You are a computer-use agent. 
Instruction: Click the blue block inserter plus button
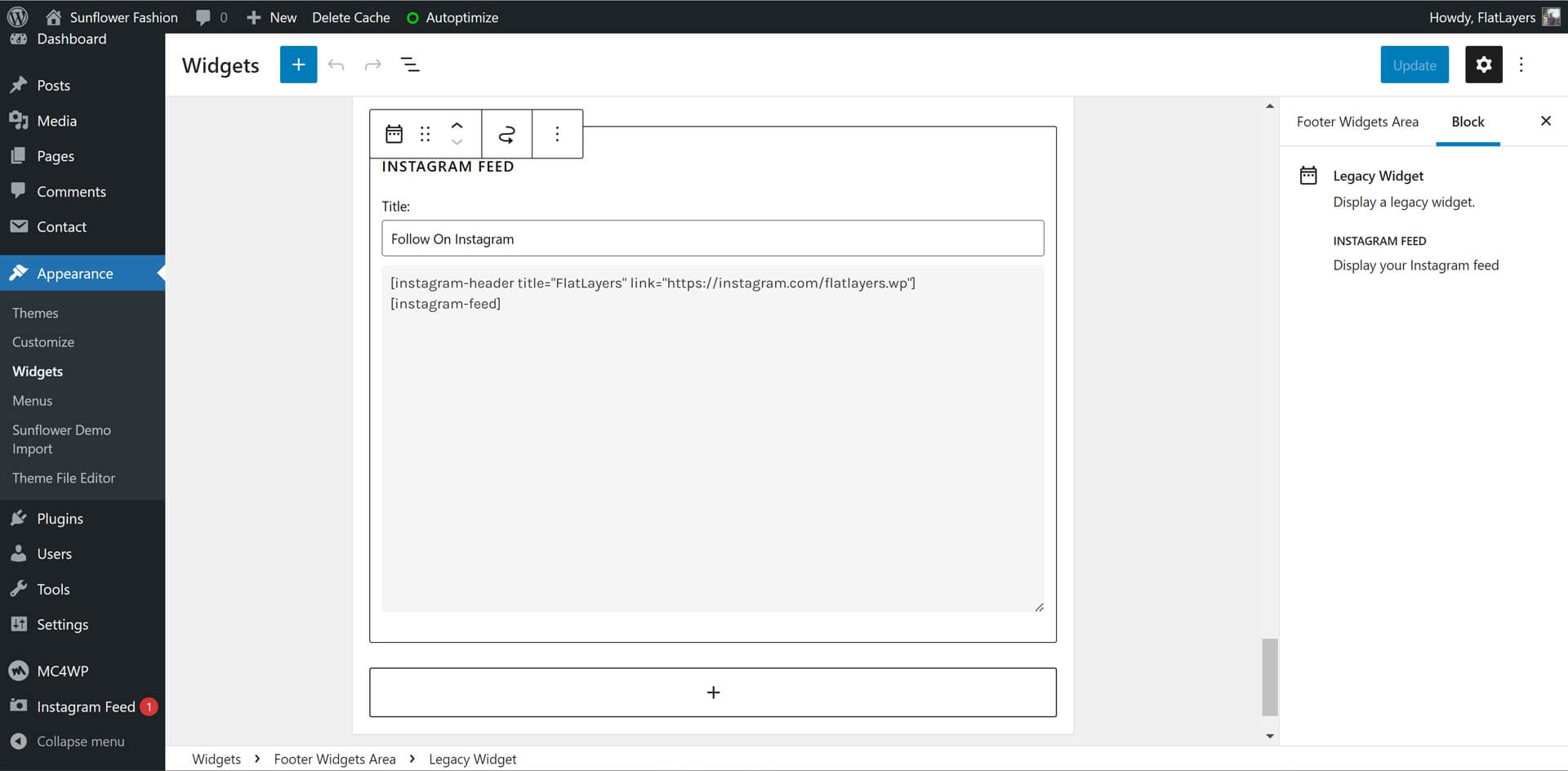coord(298,65)
